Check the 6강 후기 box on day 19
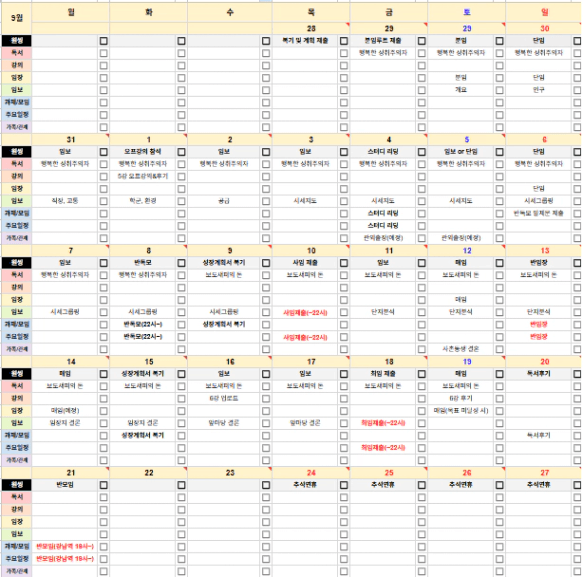Screen dimensions: 583x577 point(499,399)
